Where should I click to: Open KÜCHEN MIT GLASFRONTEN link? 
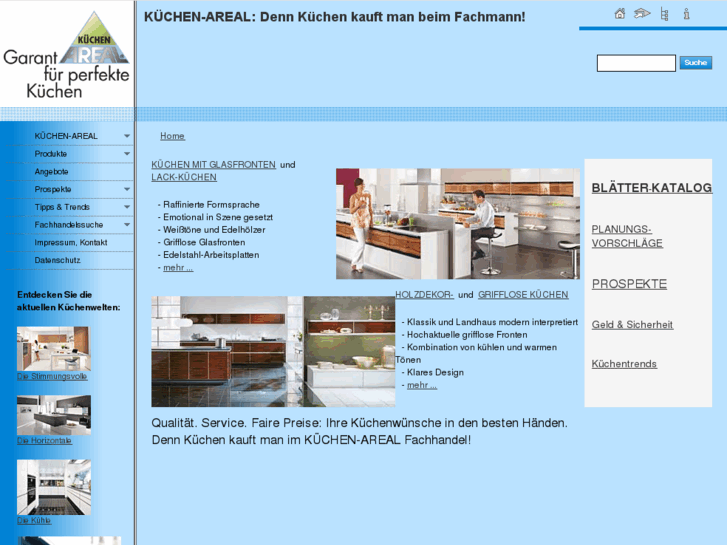[x=214, y=165]
